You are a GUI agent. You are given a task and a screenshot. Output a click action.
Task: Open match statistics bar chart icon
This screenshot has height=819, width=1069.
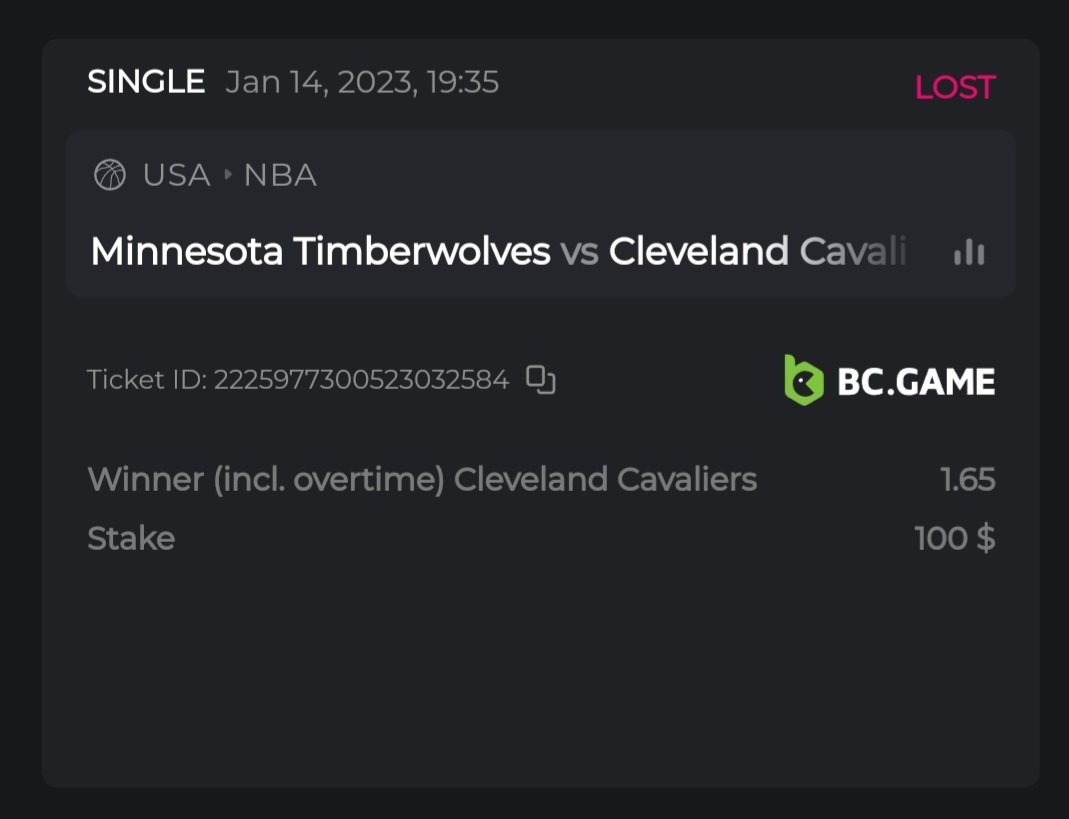coord(969,252)
